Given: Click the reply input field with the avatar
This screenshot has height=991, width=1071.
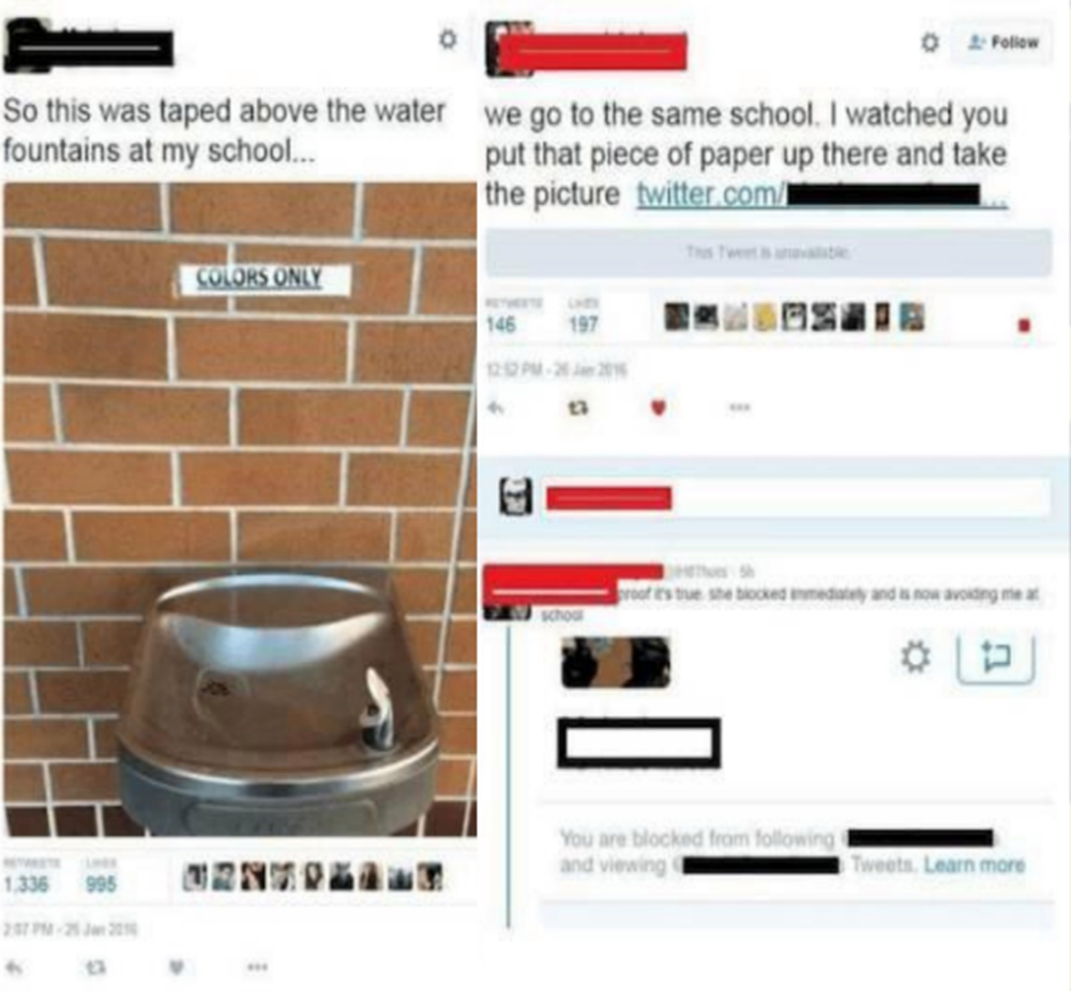Looking at the screenshot, I should [x=796, y=497].
